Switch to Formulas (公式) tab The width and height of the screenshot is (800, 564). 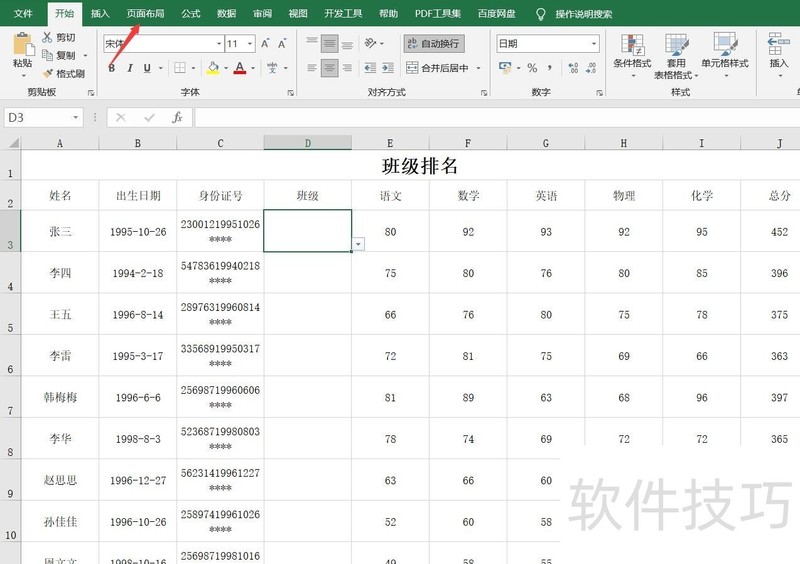(190, 14)
